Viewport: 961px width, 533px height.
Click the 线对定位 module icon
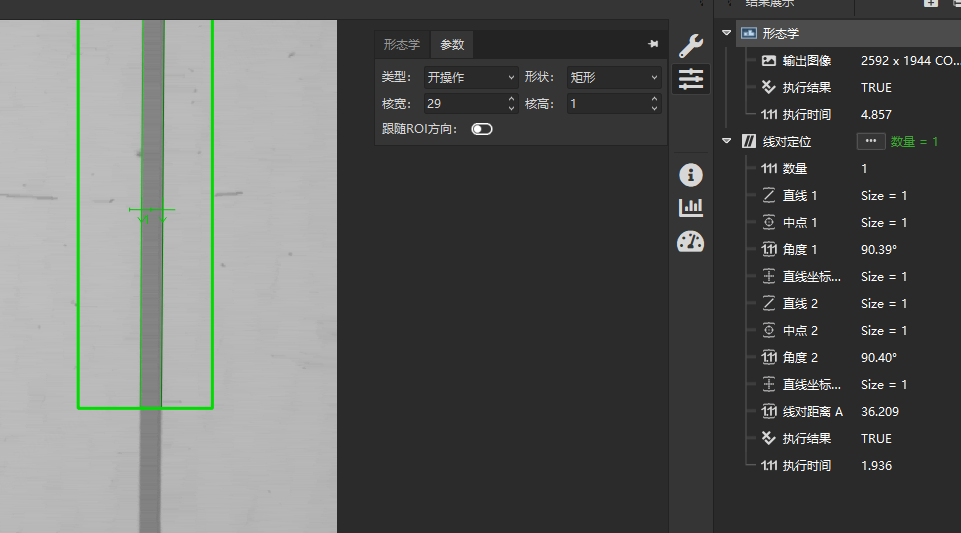748,142
